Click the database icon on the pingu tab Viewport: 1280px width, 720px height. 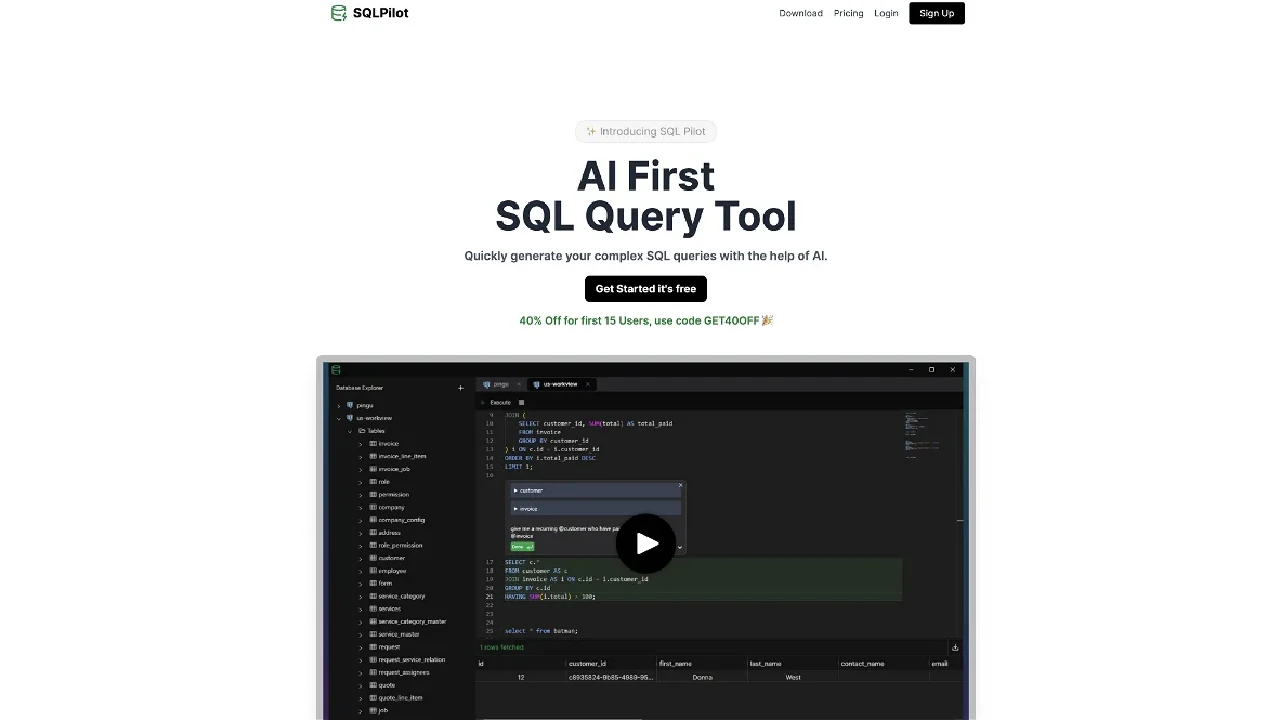click(487, 385)
